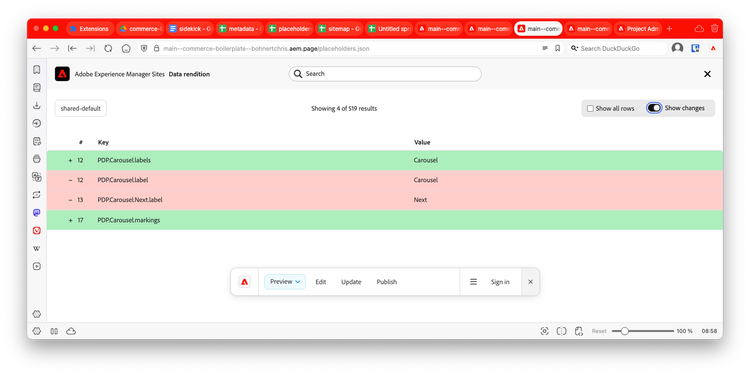The height and width of the screenshot is (375, 750).
Task: Click Sign in on the sidekick
Action: point(500,282)
